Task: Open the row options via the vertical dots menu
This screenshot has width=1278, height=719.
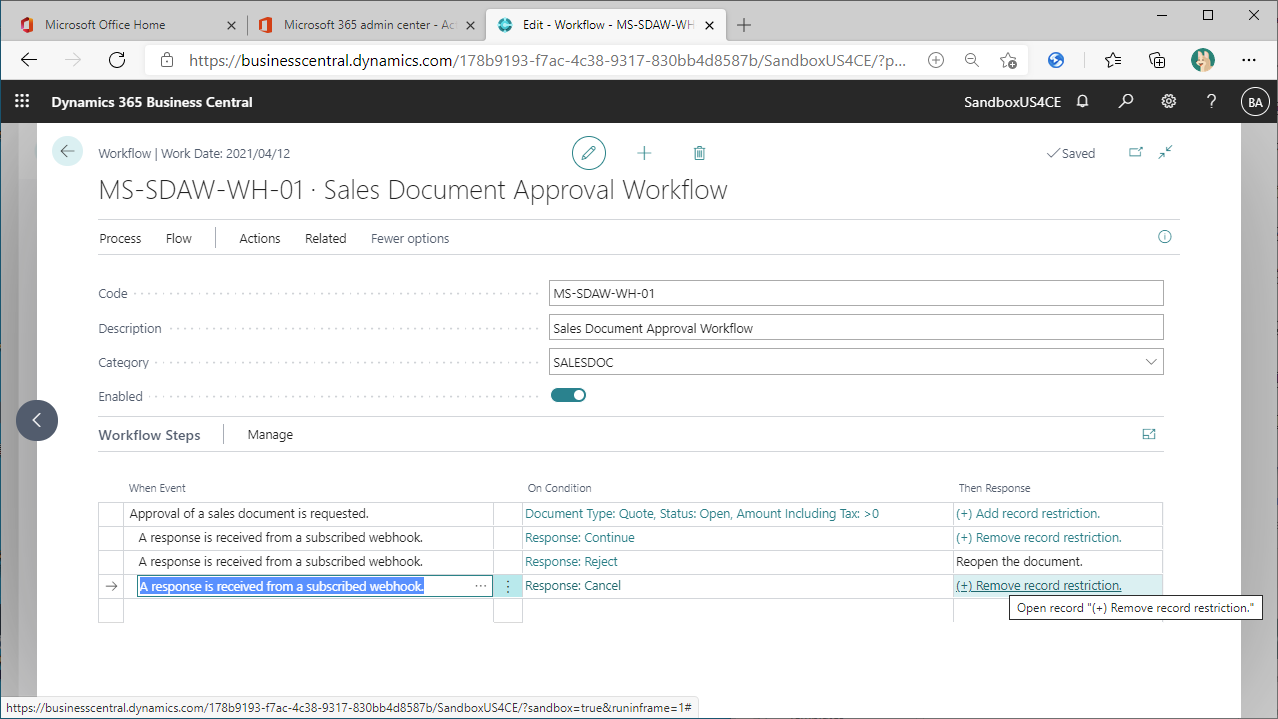Action: (x=507, y=586)
